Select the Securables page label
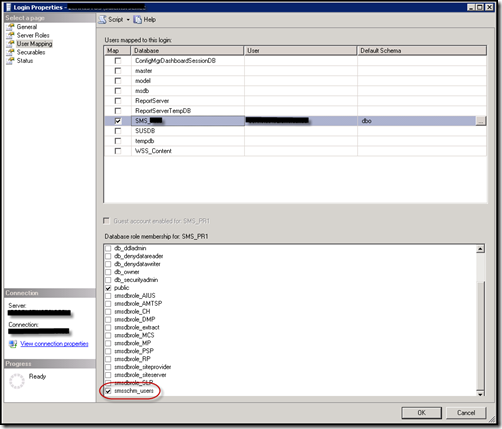Viewport: 502px width, 429px height. point(31,52)
